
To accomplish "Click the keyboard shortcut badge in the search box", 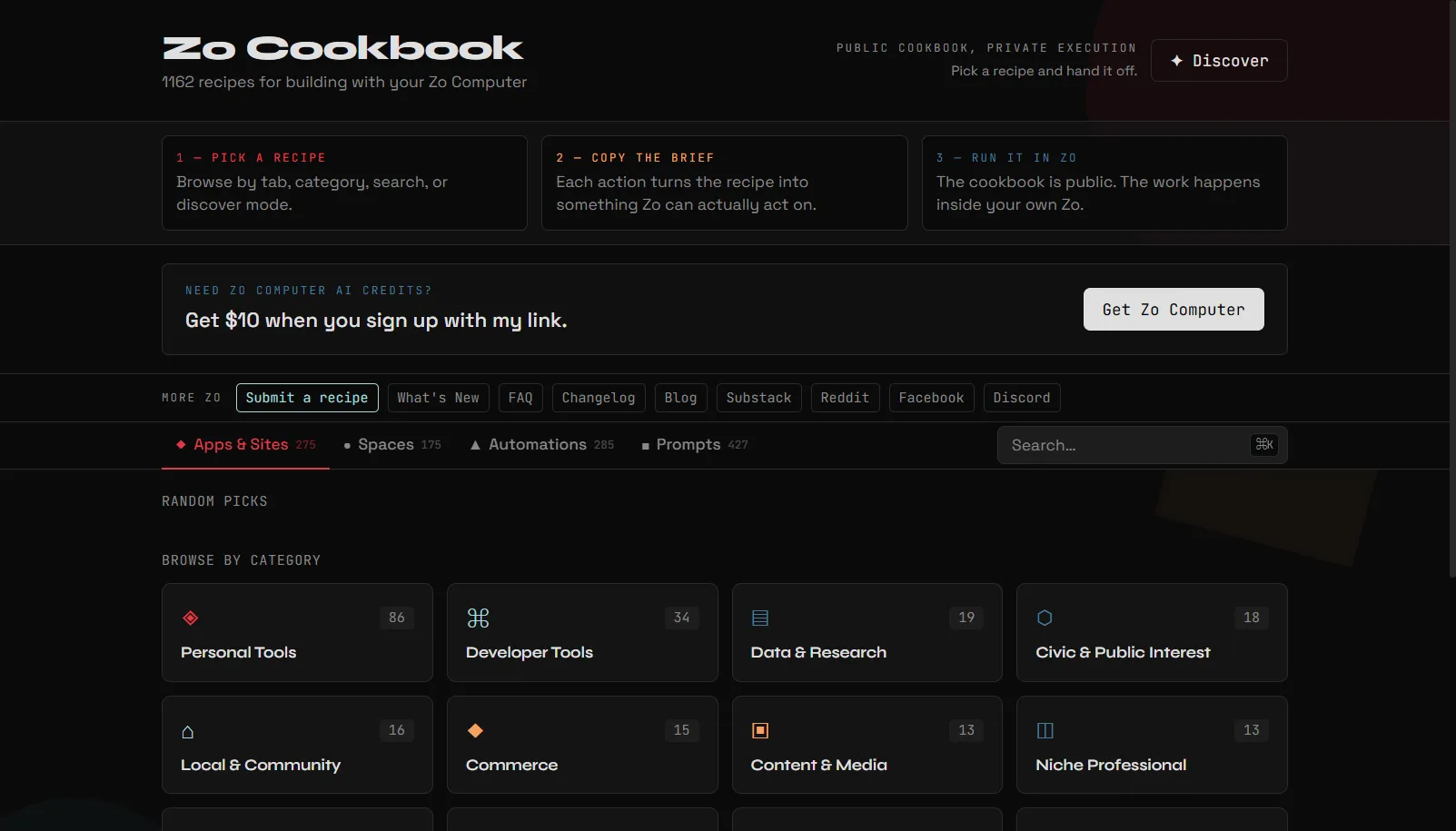I will [x=1264, y=444].
